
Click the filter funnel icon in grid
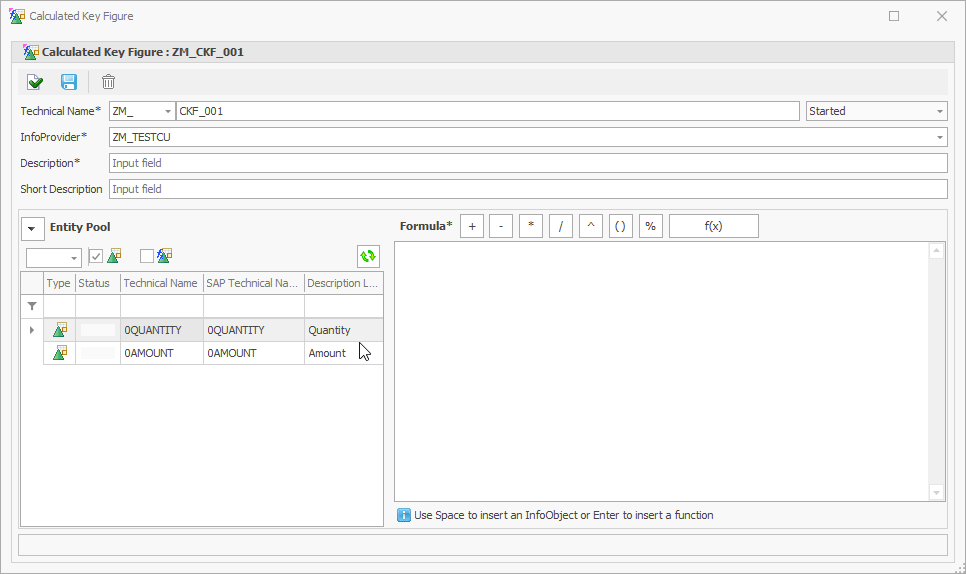[x=32, y=306]
